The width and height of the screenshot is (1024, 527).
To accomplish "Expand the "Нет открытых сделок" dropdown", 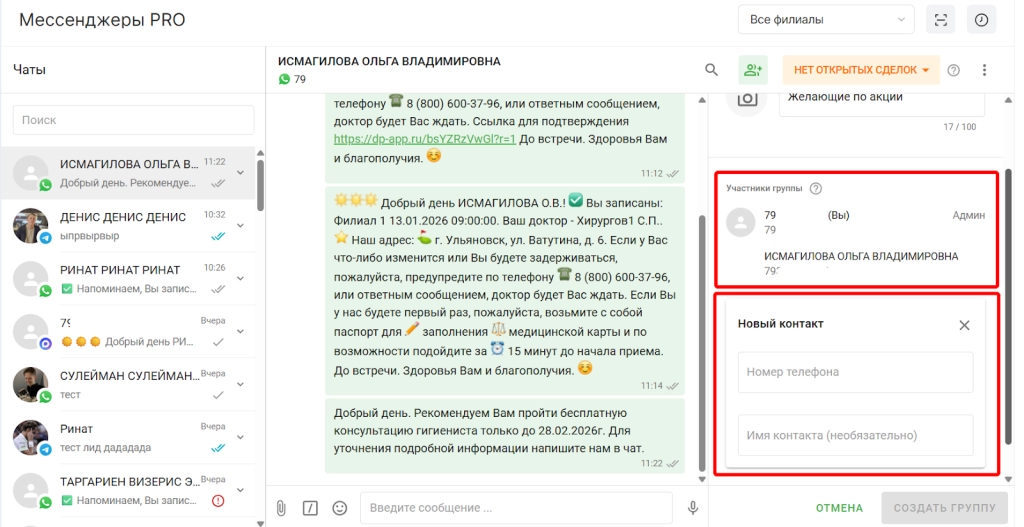I will (x=861, y=70).
